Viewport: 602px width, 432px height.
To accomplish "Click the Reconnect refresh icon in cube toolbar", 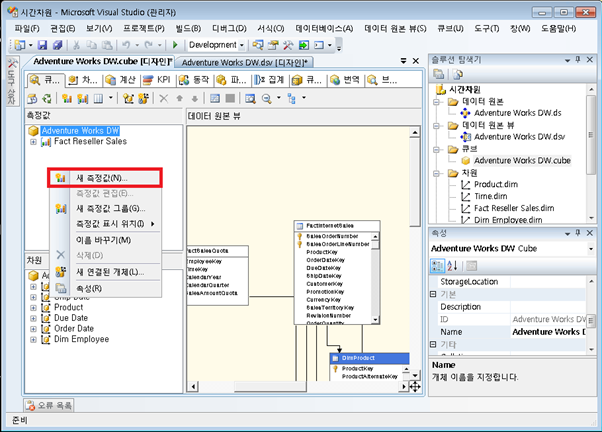I will click(x=47, y=99).
